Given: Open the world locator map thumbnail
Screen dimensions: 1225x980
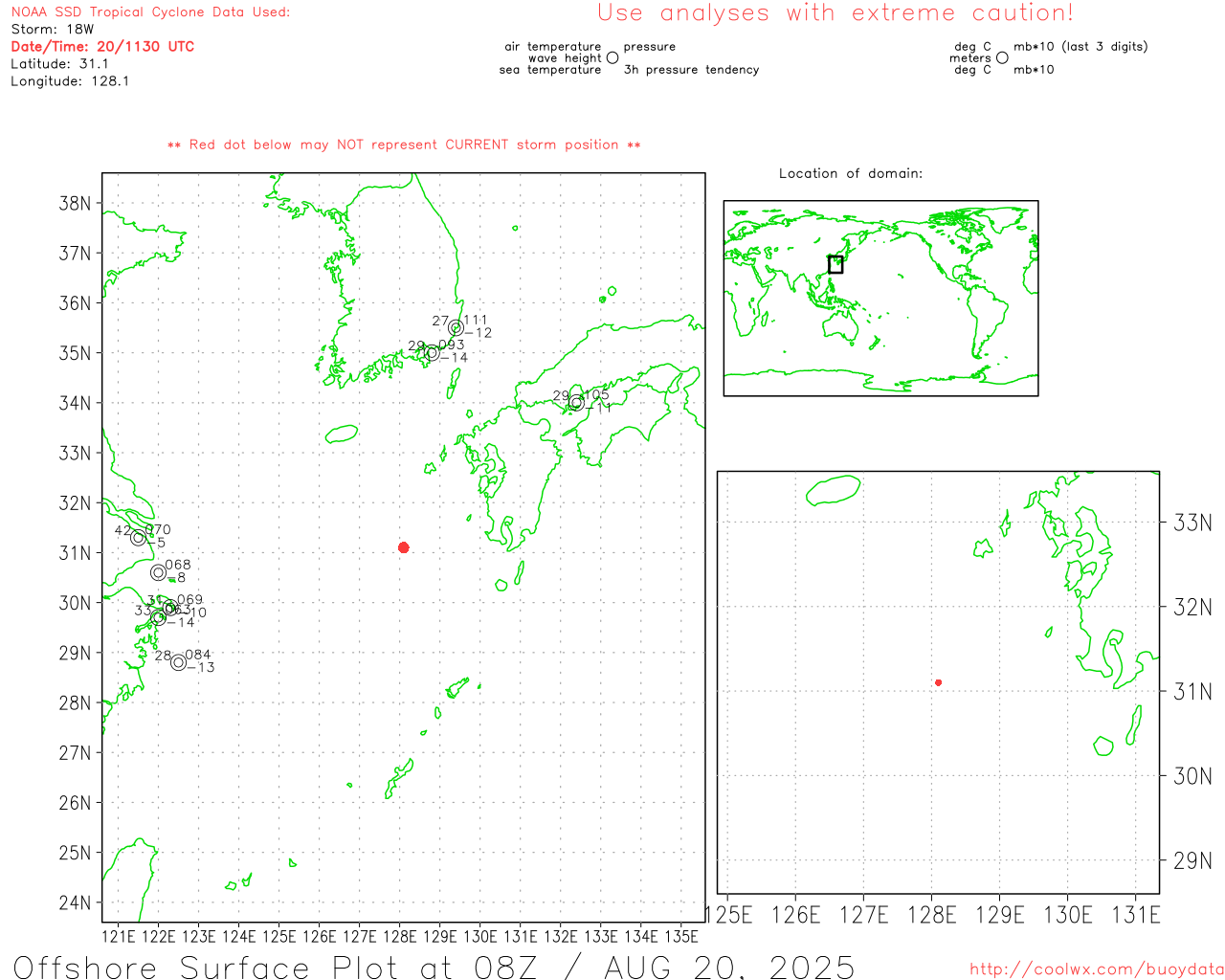Looking at the screenshot, I should (880, 298).
